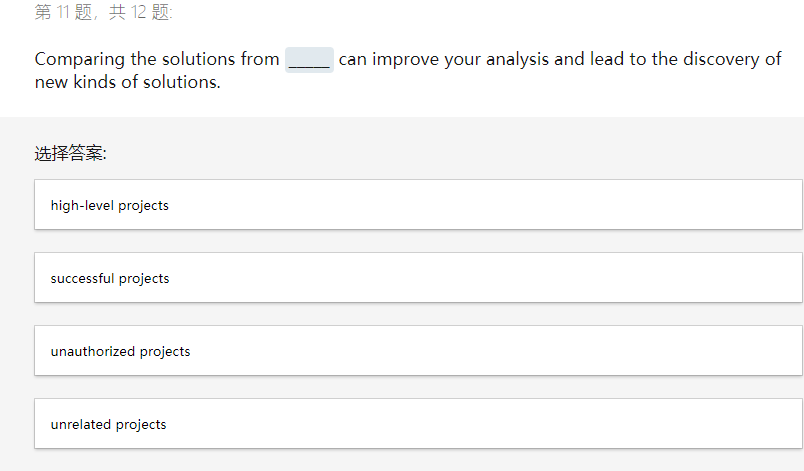Click the blank placeholder in the question
Screen dimensions: 804x471
pyautogui.click(x=309, y=60)
